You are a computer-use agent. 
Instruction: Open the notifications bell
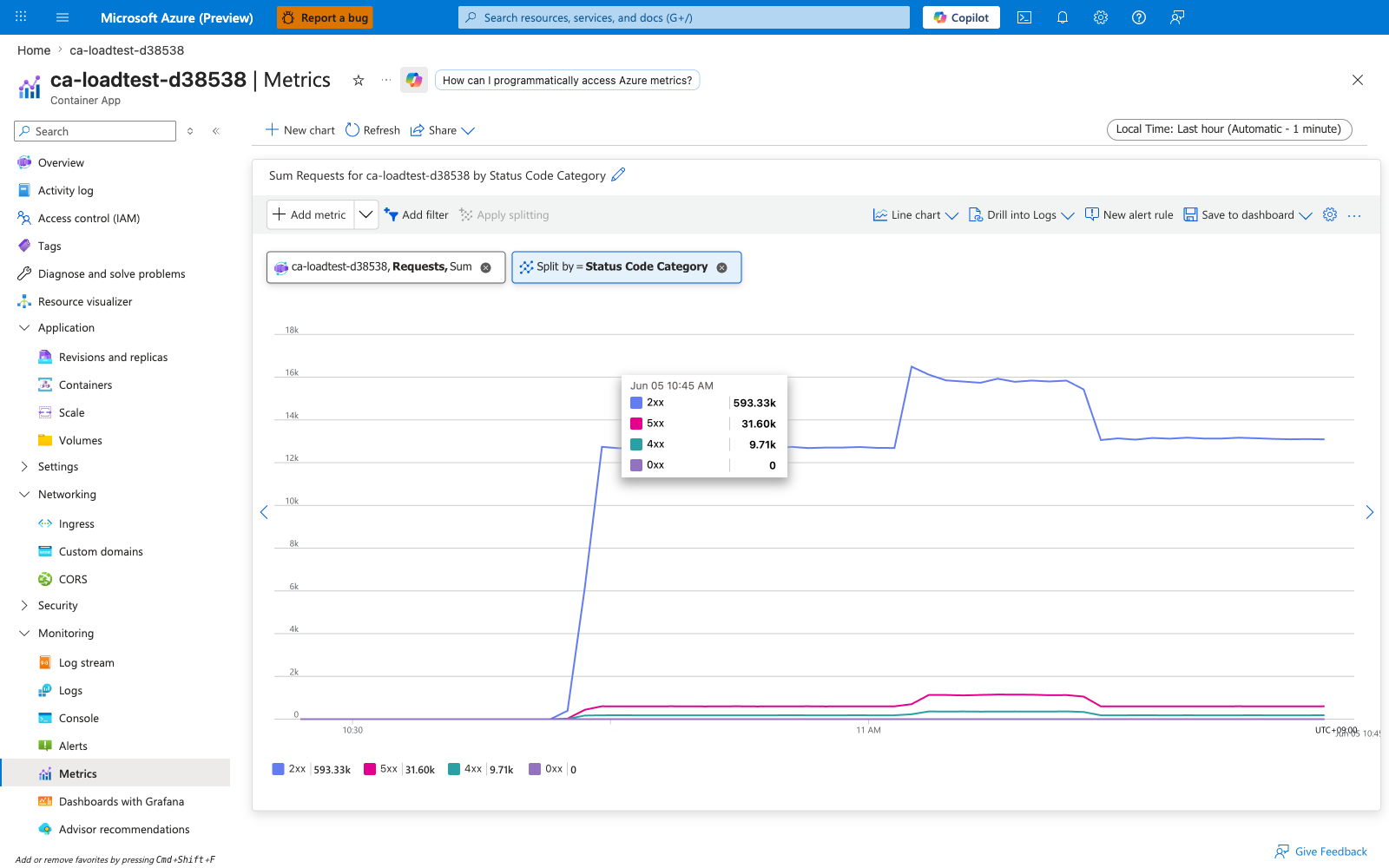point(1063,17)
